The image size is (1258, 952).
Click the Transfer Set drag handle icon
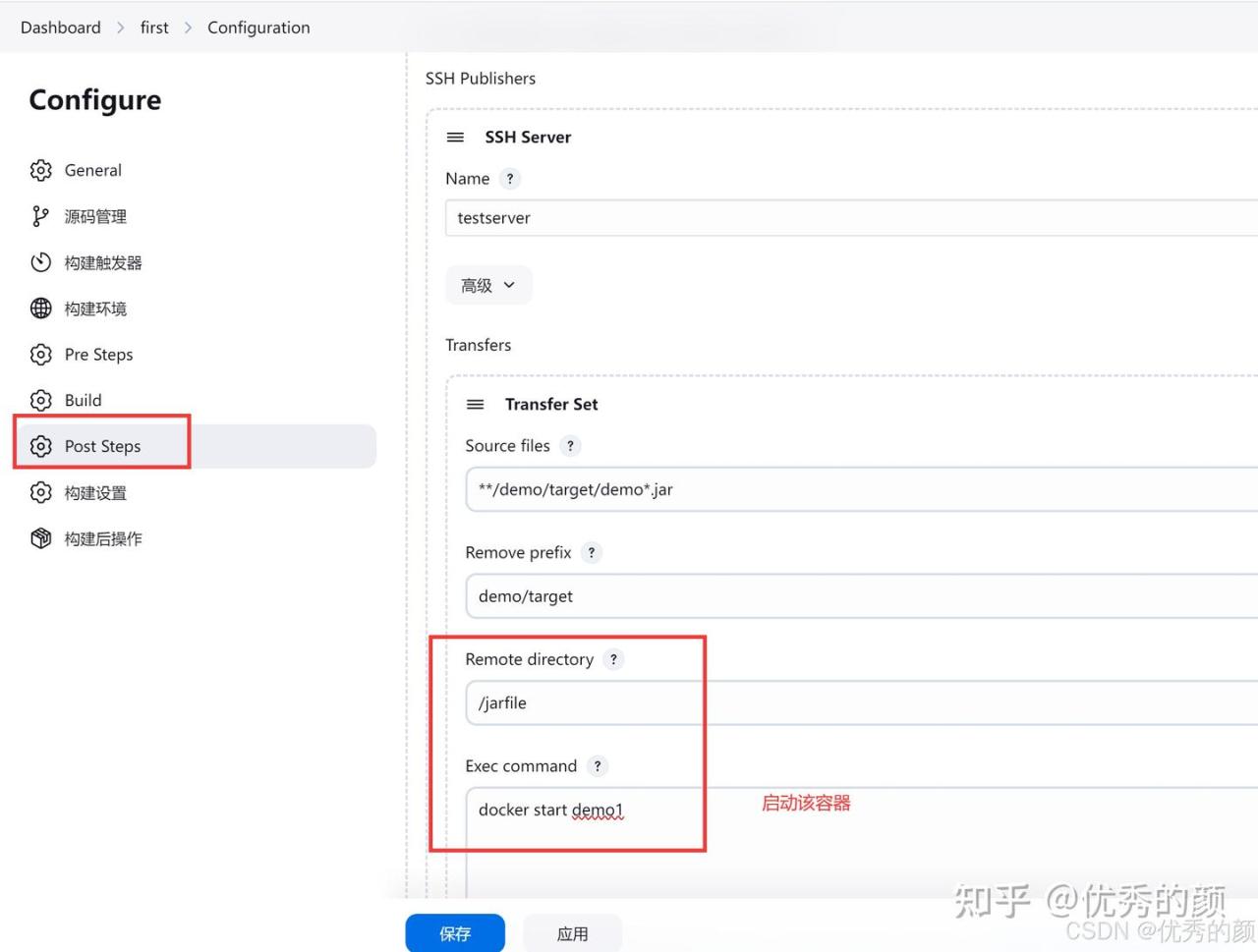(476, 405)
